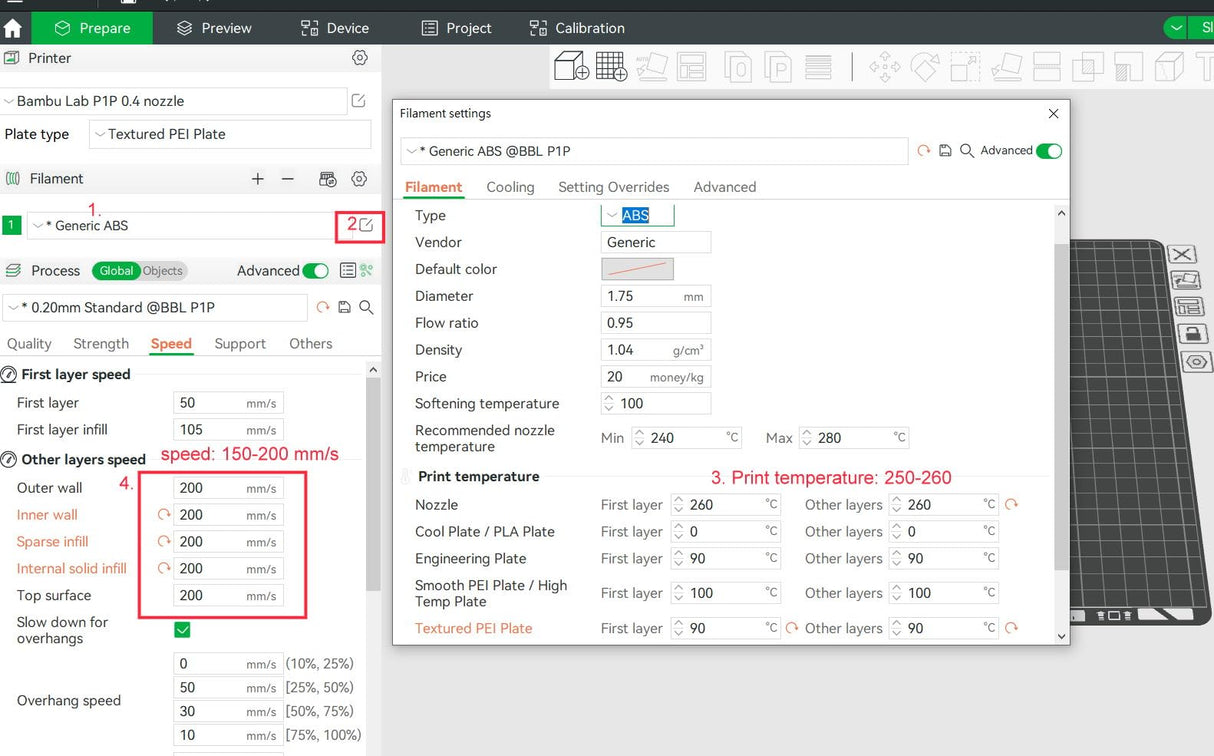Add a filament with plus icon
The image size is (1214, 756).
click(258, 179)
